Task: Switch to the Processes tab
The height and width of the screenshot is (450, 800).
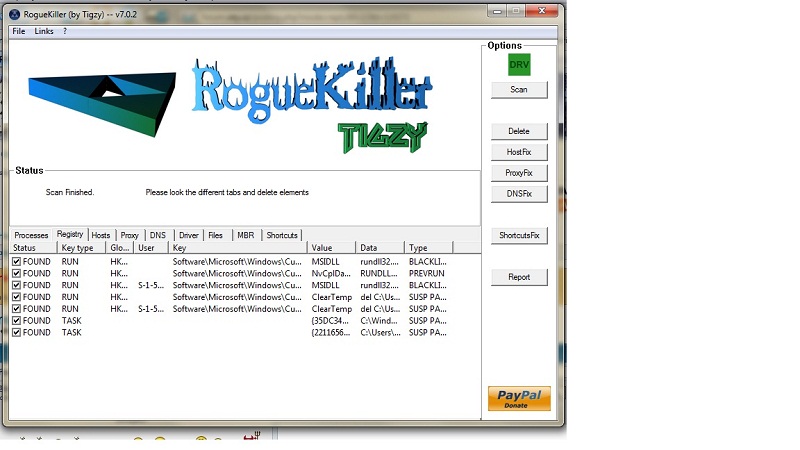Action: coord(31,235)
